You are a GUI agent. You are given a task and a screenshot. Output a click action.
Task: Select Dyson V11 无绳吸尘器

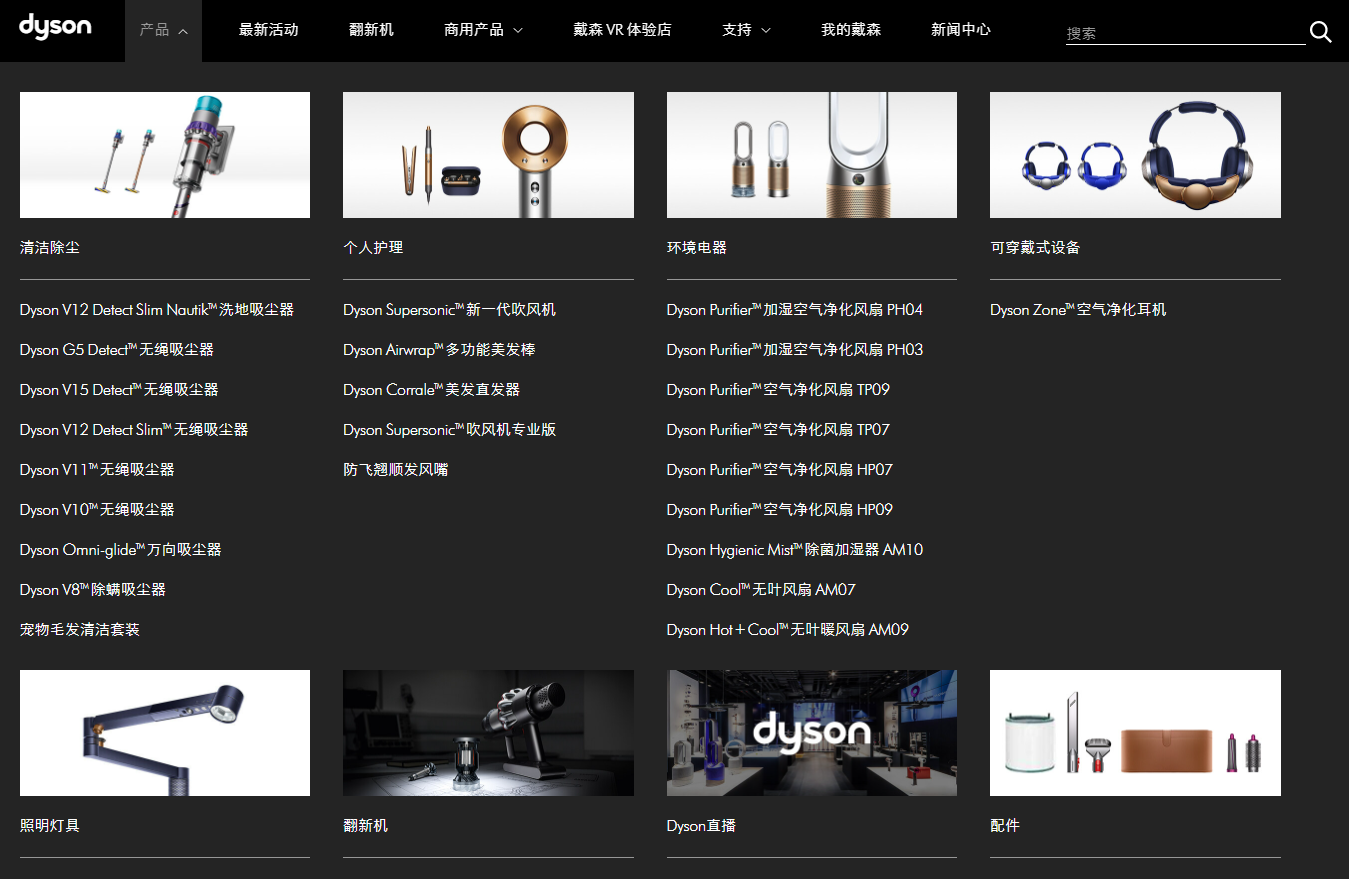(x=97, y=470)
